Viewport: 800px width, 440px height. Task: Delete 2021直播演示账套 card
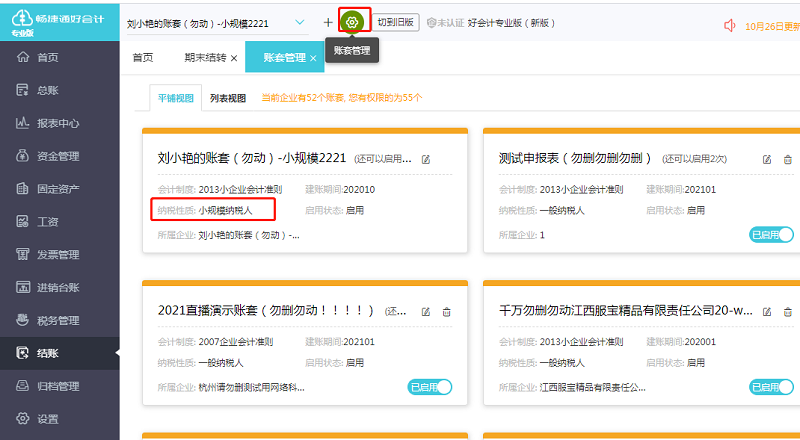(x=446, y=312)
